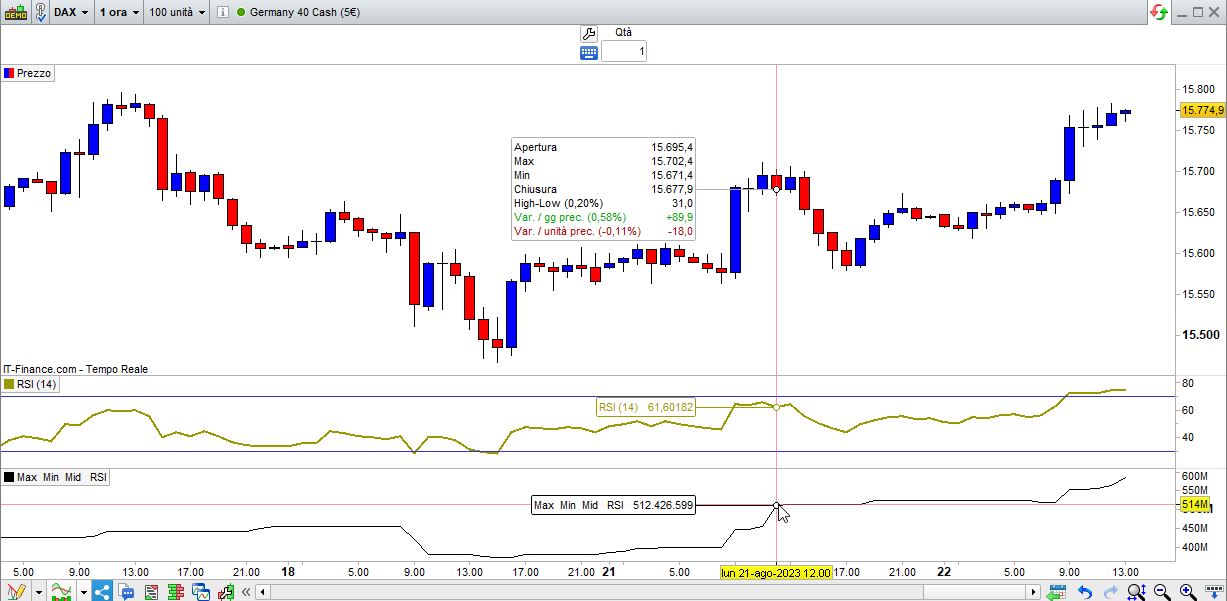Click the undo arrow icon
This screenshot has height=601, width=1227.
point(1084,591)
